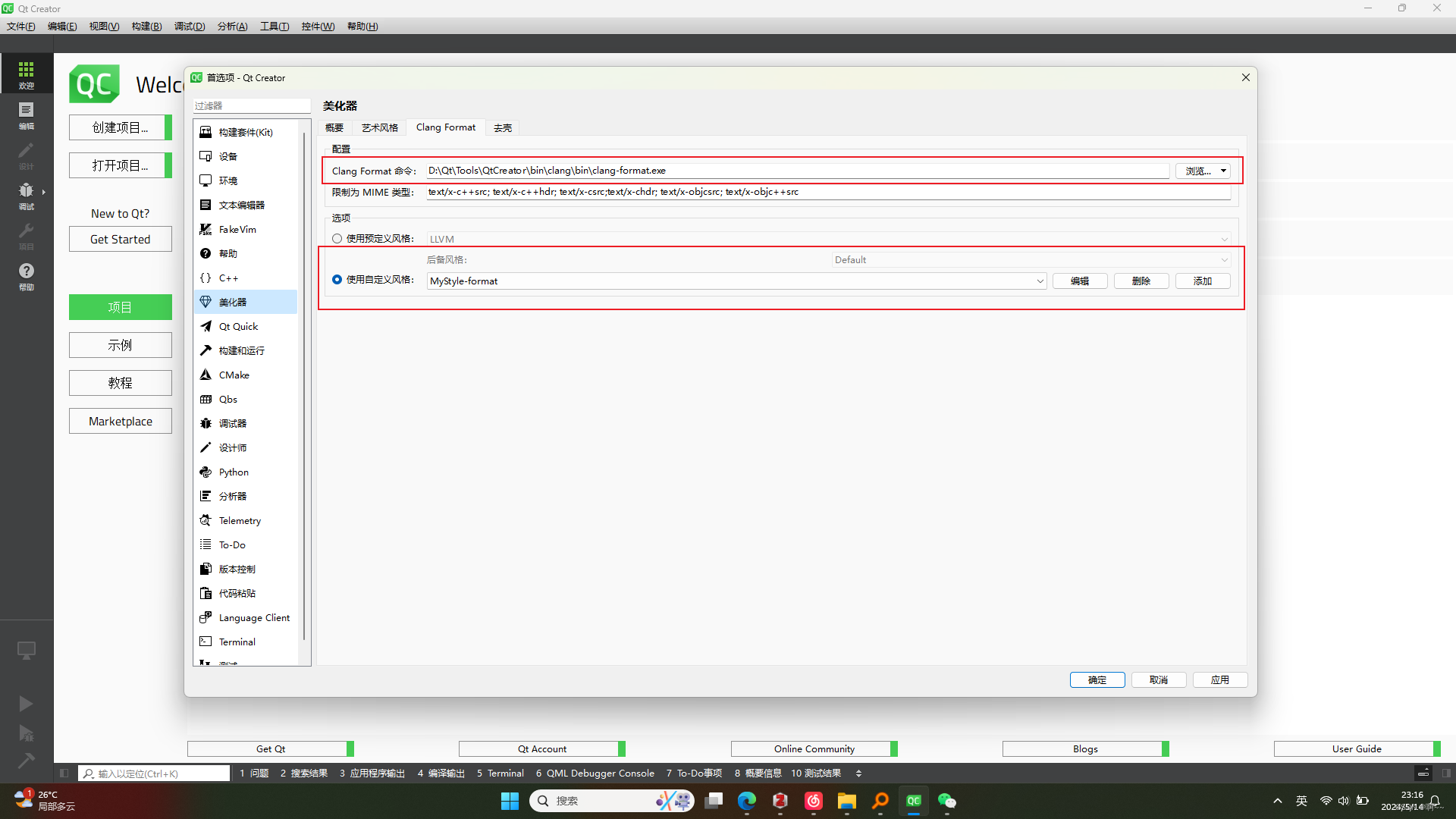Open the Terminal settings category icon
This screenshot has height=819, width=1456.
coord(206,642)
